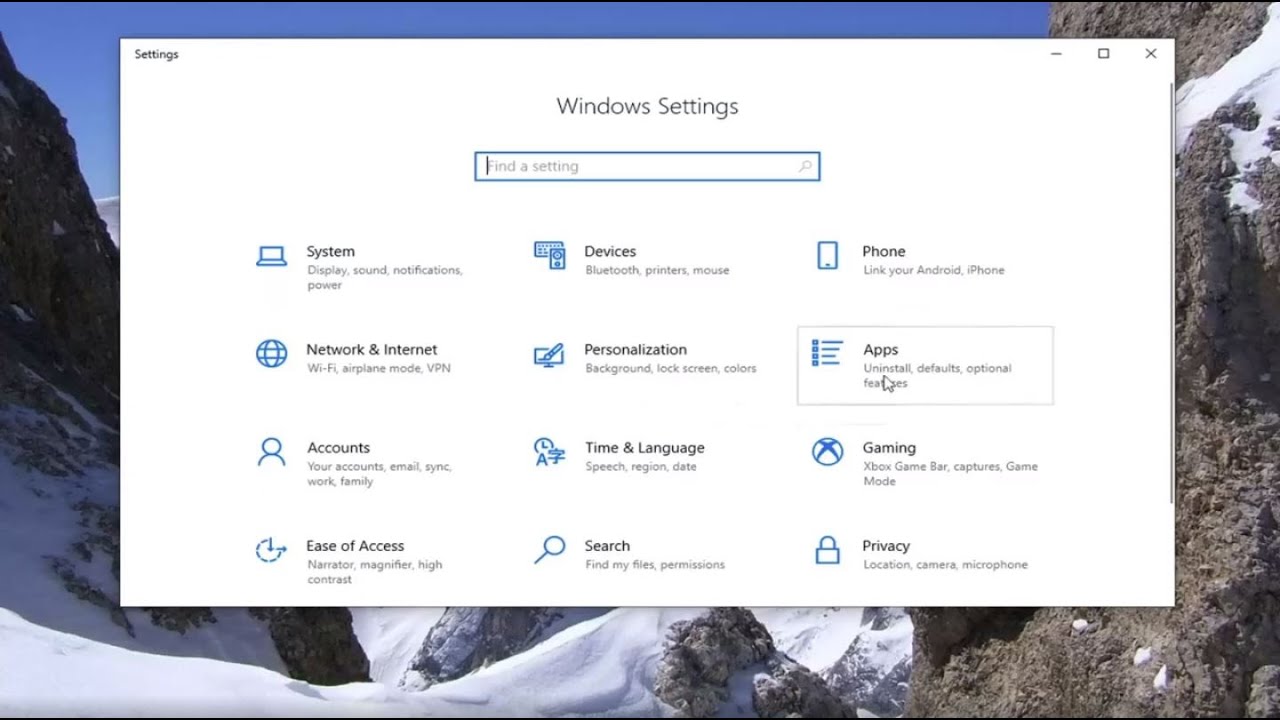The width and height of the screenshot is (1280, 720).
Task: Maximize the Settings window
Action: tap(1104, 54)
